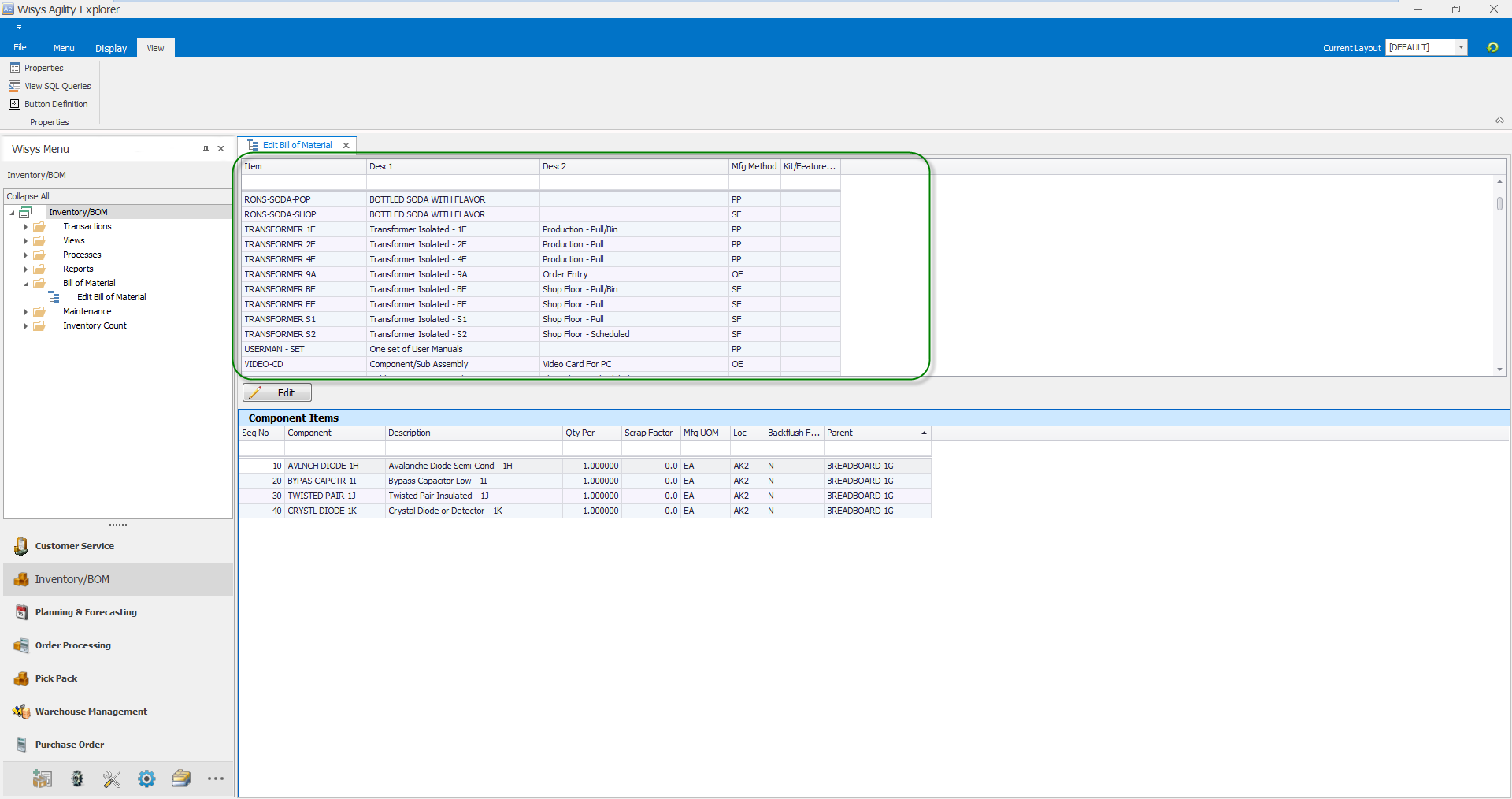Expand the Views tree node
The width and height of the screenshot is (1512, 799).
click(26, 241)
